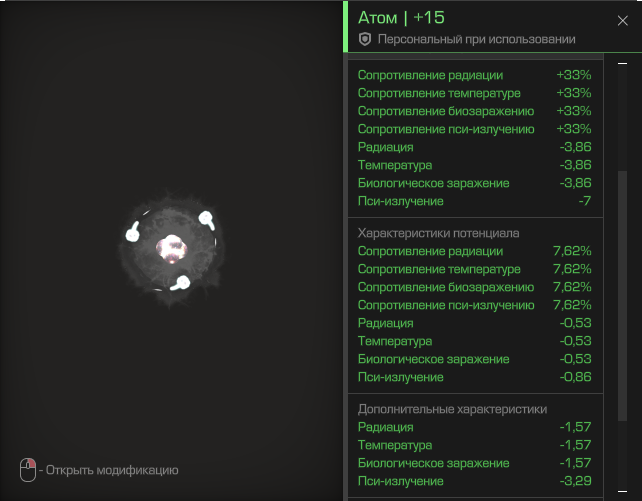642x501 pixels.
Task: Click the Биологическое заражение row showing -1,57
Action: coord(475,463)
